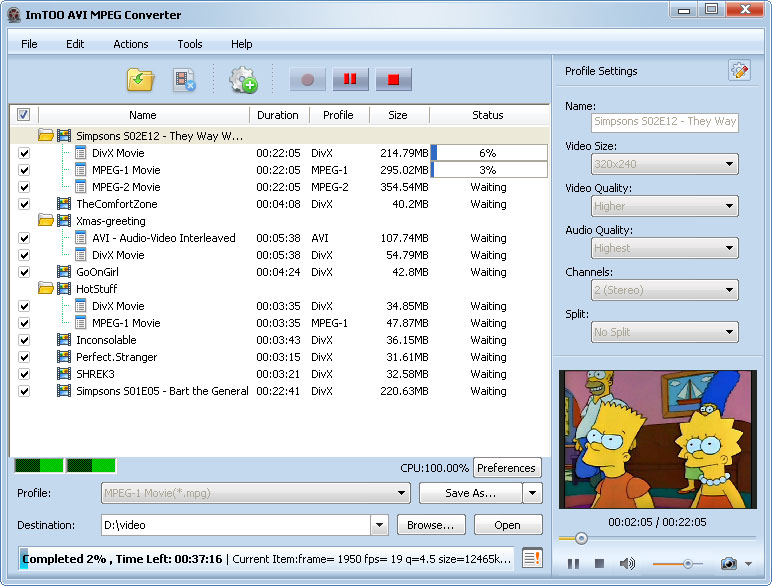The width and height of the screenshot is (772, 586).
Task: Open the log report icon
Action: coord(532,558)
